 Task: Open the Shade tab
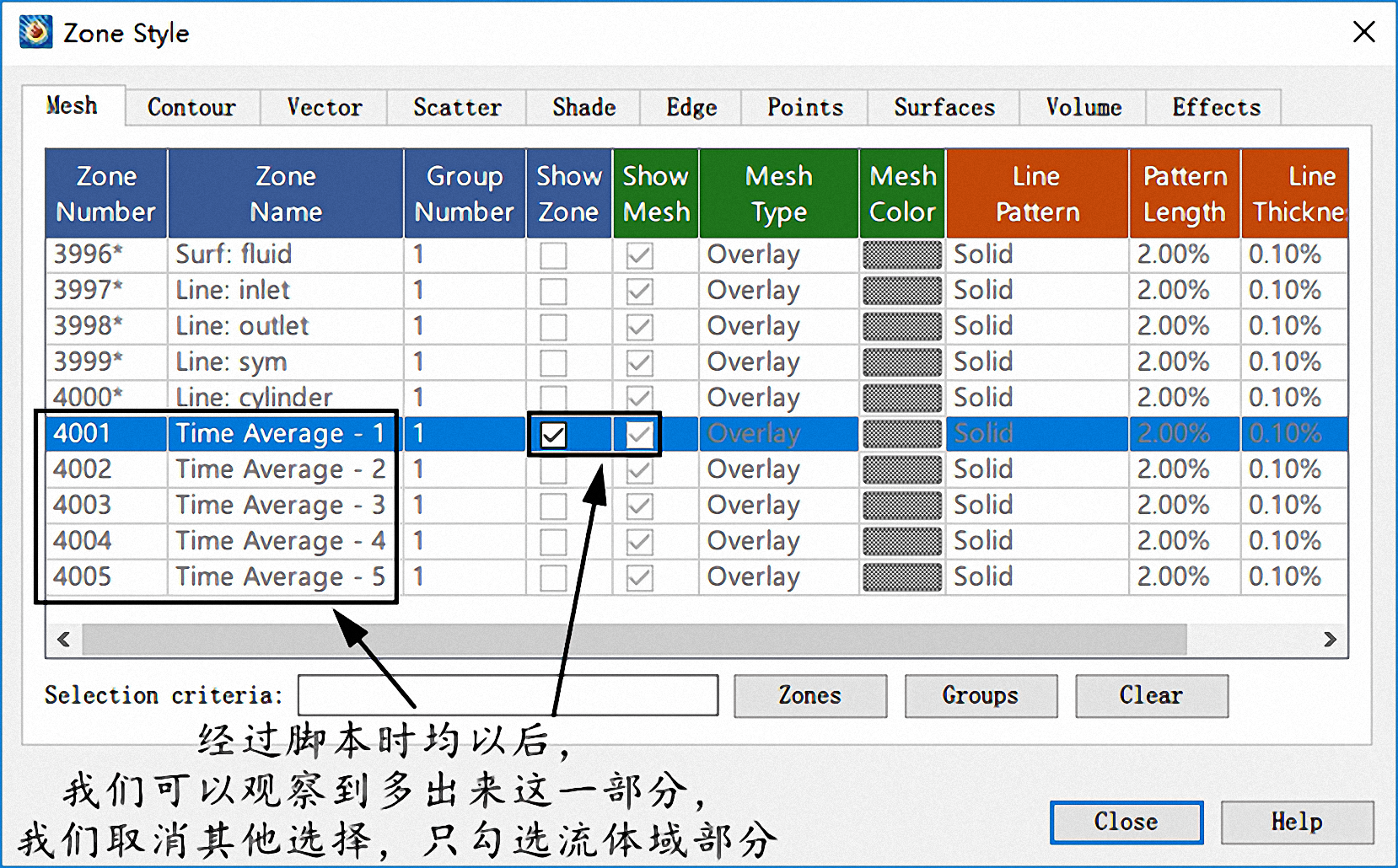click(583, 107)
